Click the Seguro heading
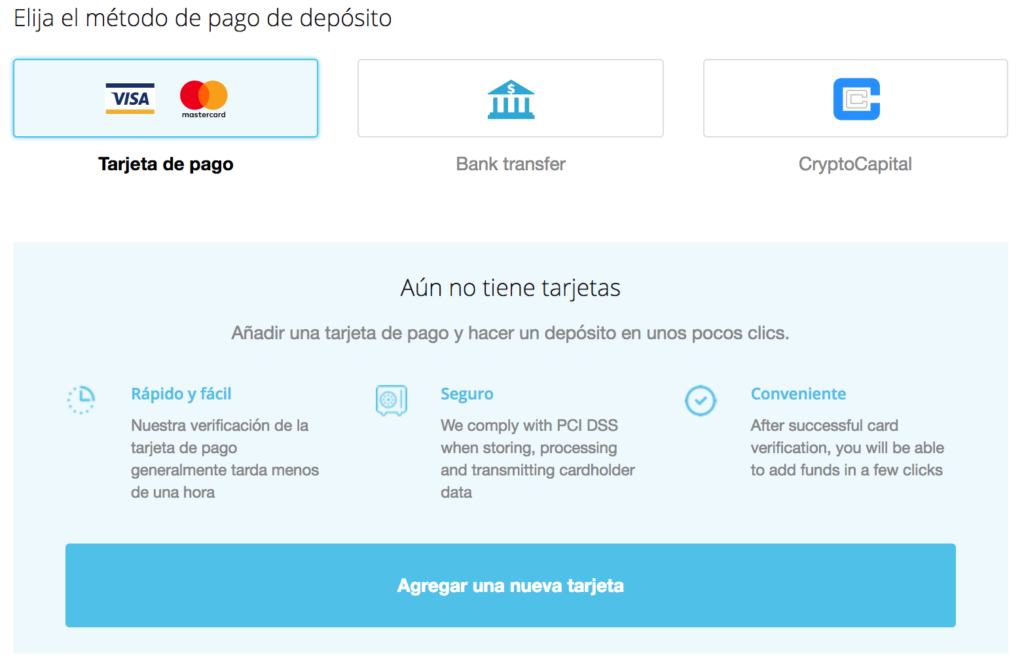This screenshot has height=664, width=1024. pyautogui.click(x=466, y=394)
